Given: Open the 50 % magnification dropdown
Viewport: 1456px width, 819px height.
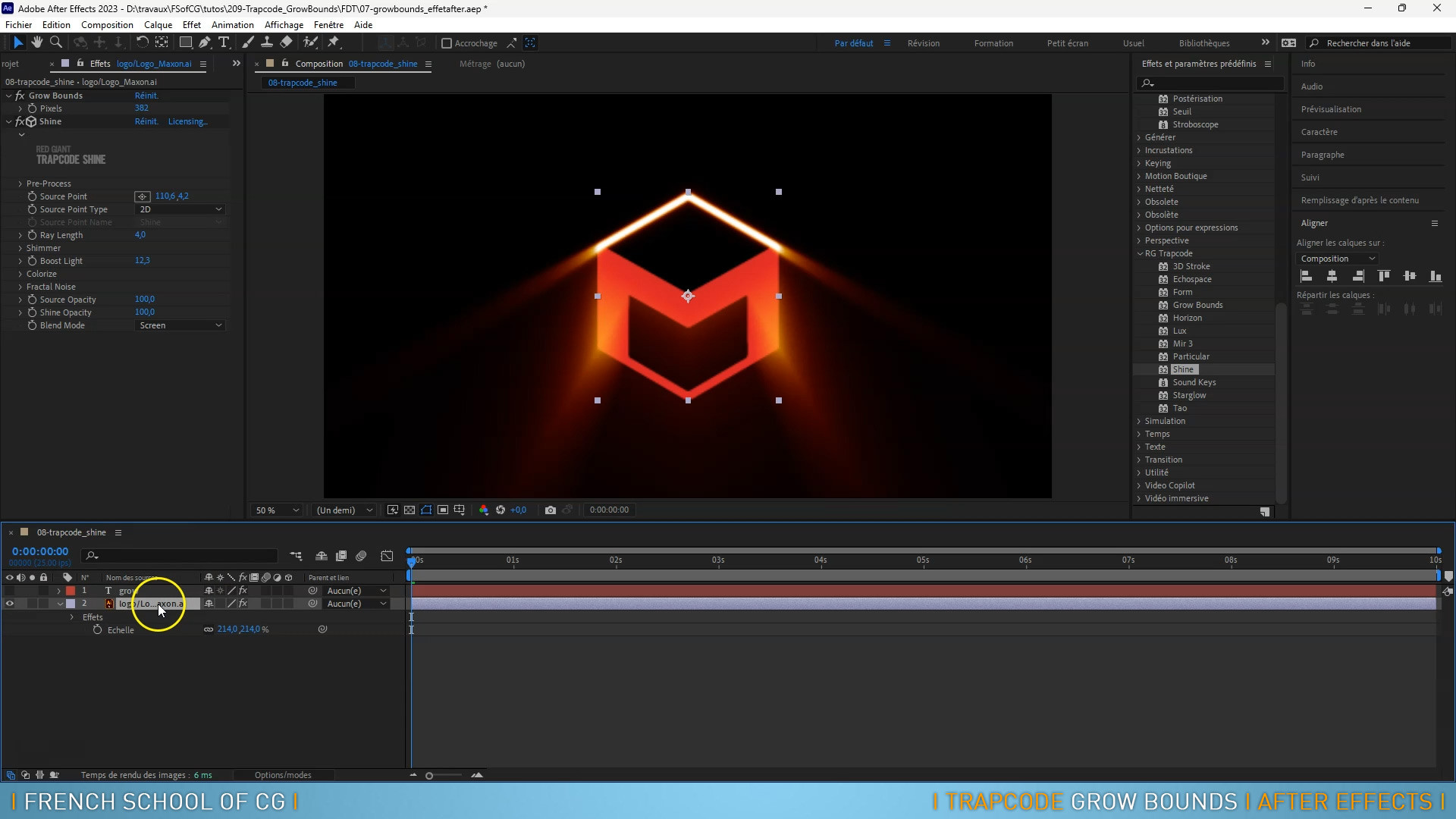Looking at the screenshot, I should [x=278, y=510].
